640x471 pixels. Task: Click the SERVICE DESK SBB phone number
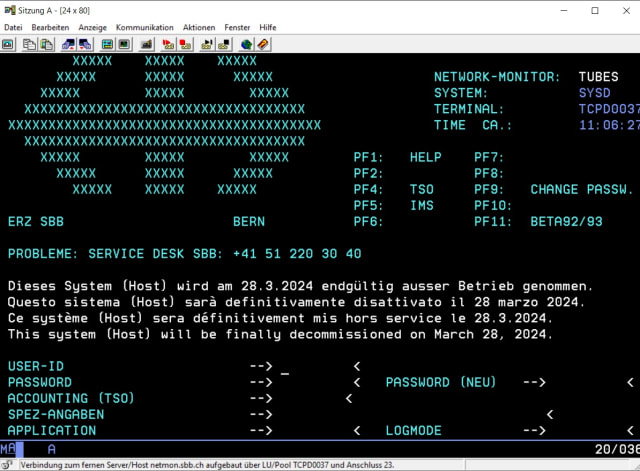[x=297, y=254]
